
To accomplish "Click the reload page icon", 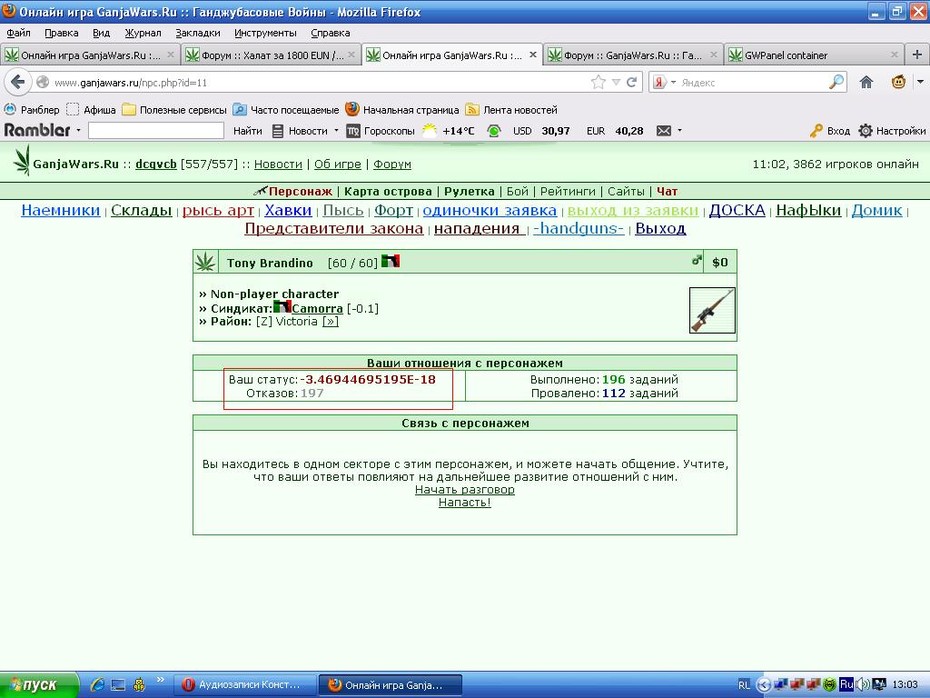I will point(632,82).
